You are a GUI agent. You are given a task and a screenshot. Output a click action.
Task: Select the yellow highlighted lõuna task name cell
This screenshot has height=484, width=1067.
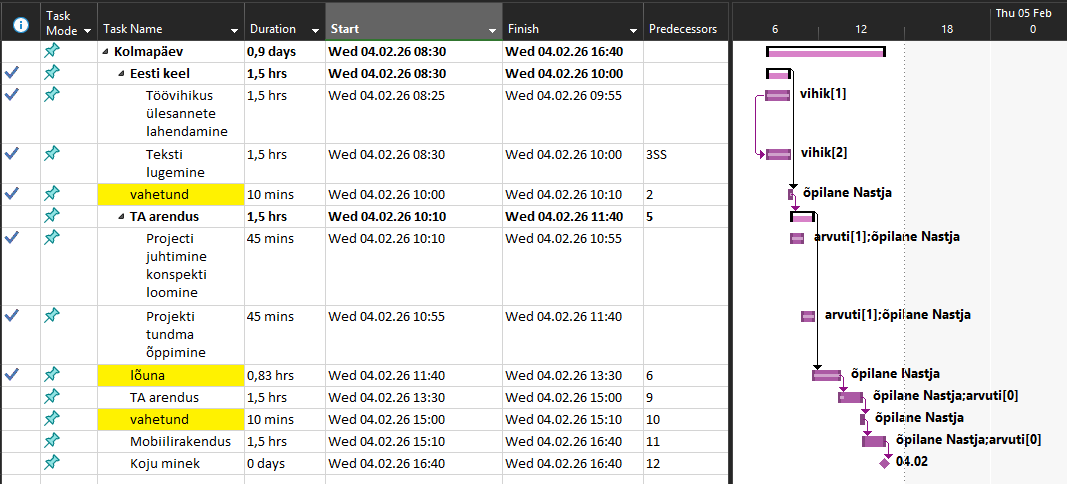170,375
